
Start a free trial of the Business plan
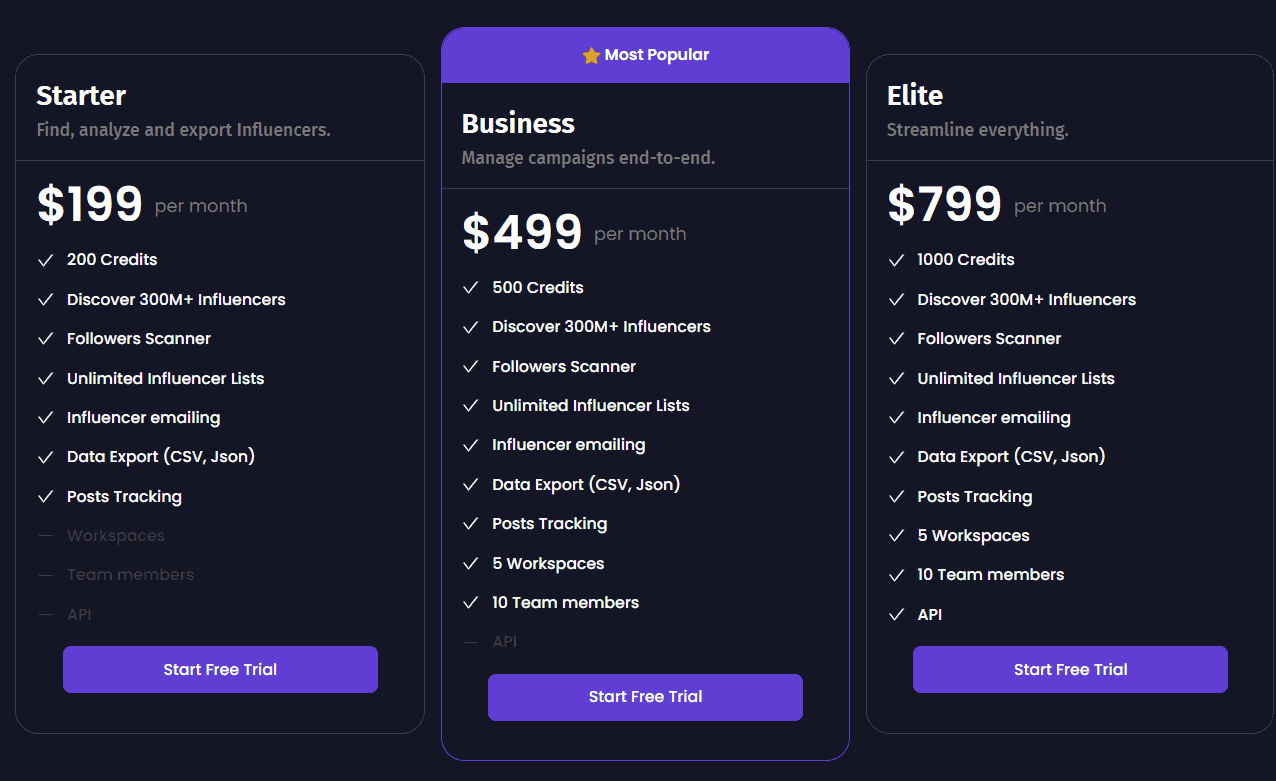click(x=645, y=697)
